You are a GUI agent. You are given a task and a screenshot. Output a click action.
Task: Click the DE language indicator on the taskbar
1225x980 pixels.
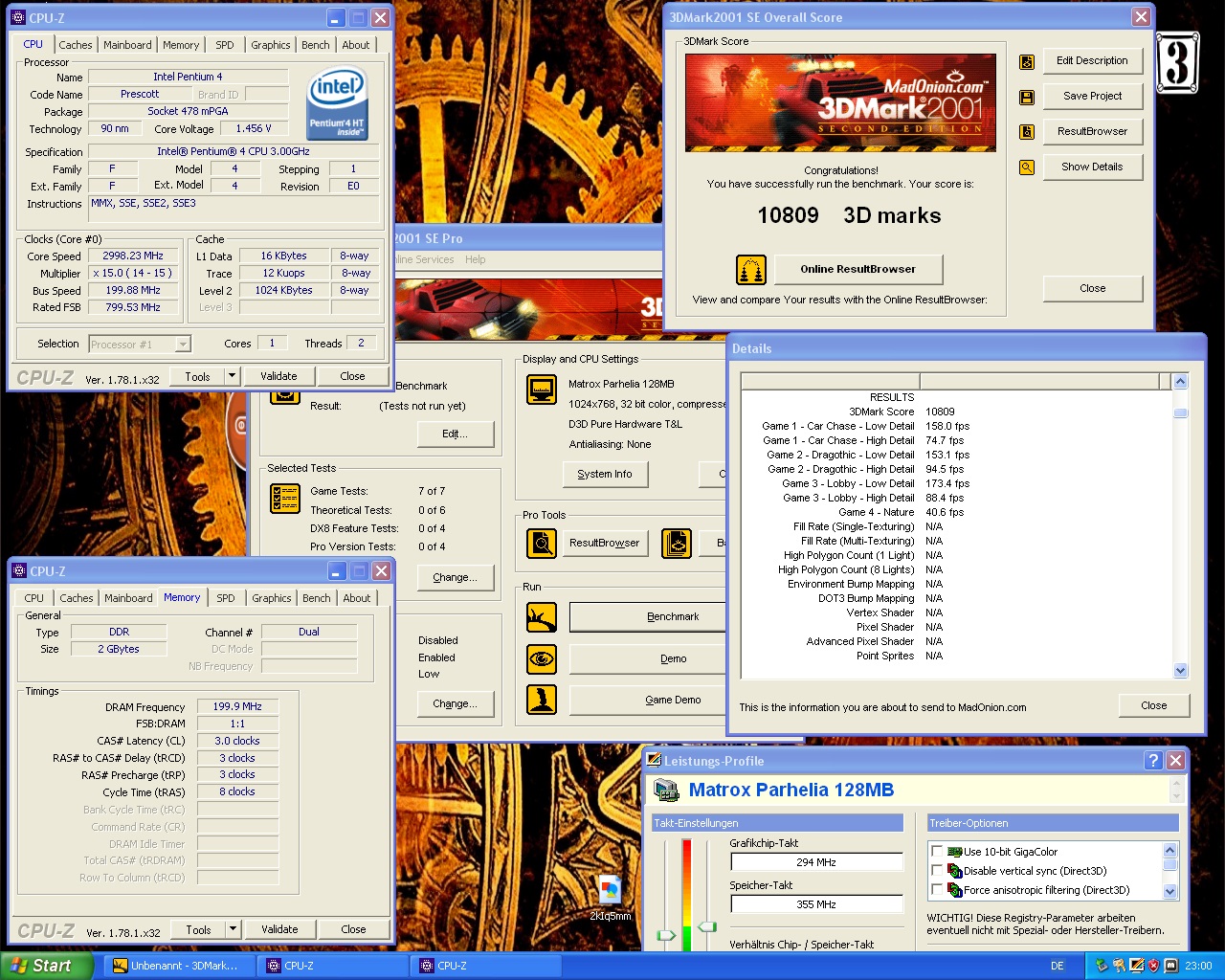click(x=1058, y=966)
